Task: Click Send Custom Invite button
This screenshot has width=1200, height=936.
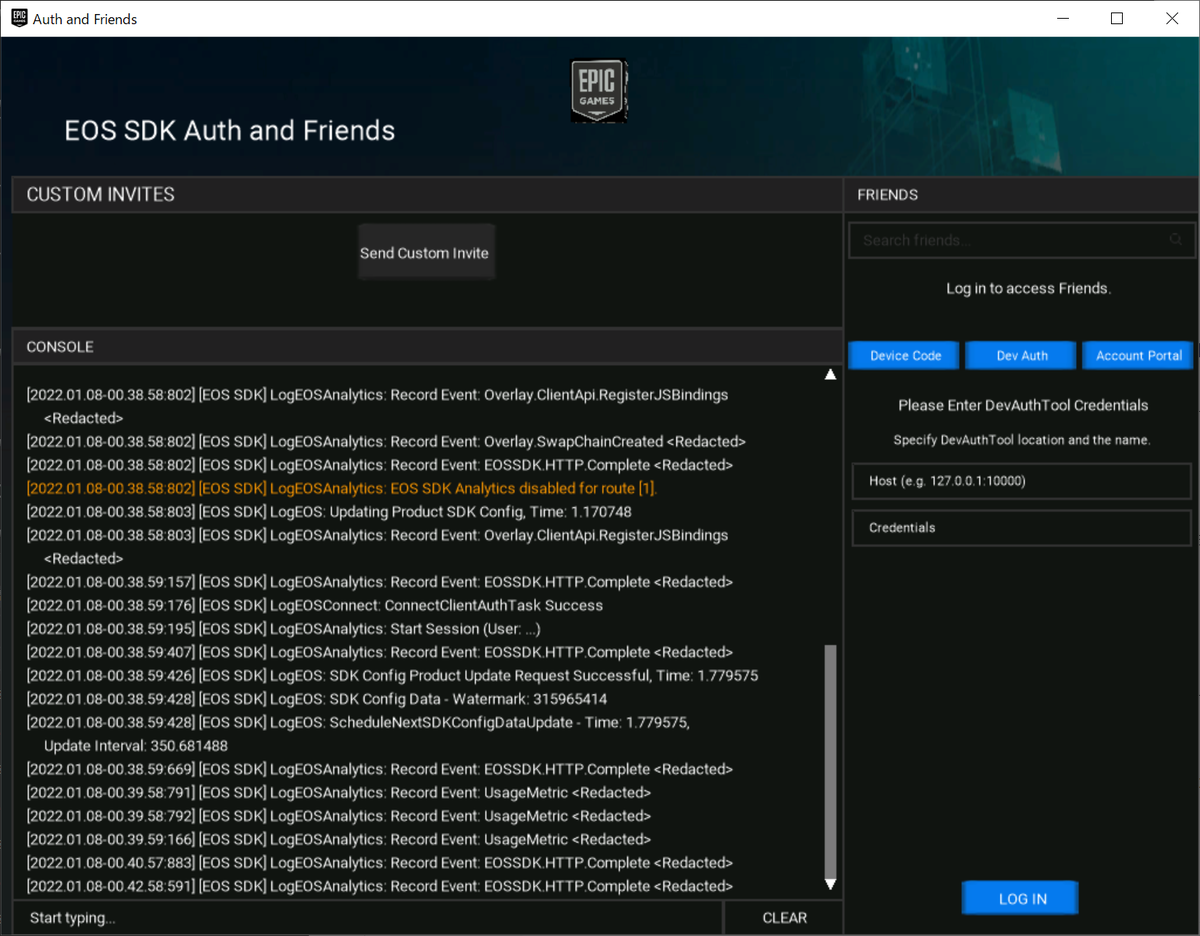Action: click(425, 253)
